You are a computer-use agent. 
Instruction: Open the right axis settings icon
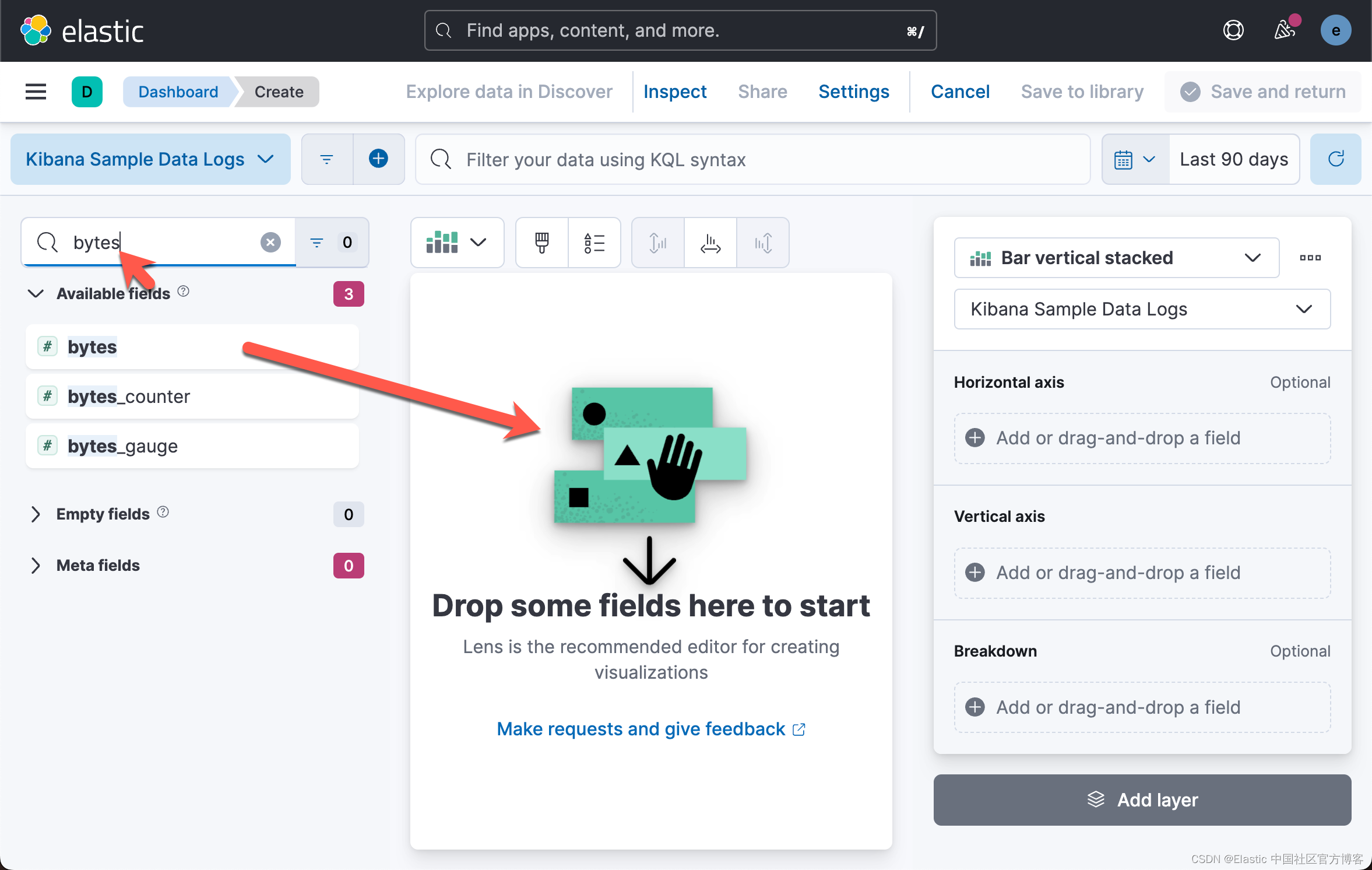click(763, 243)
